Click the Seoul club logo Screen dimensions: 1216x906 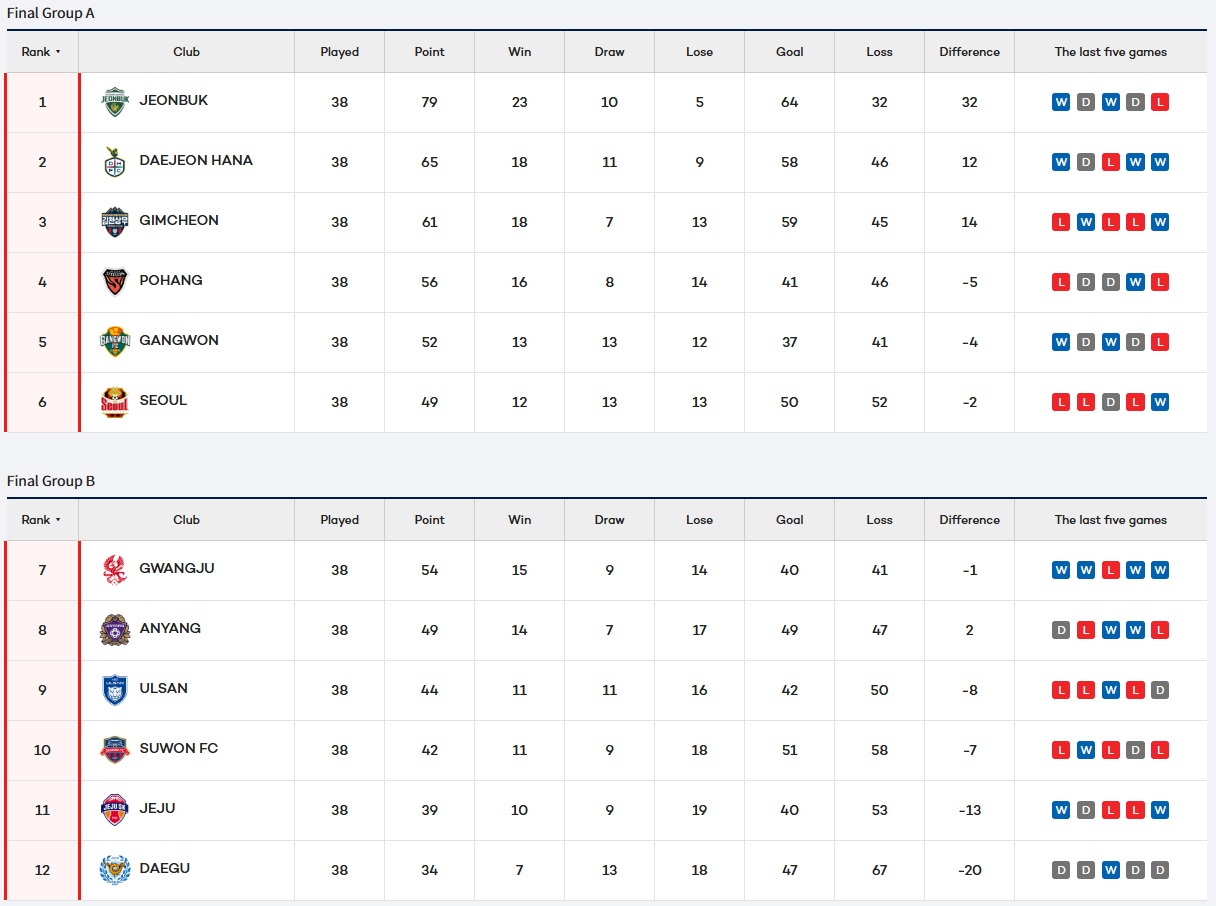(x=115, y=402)
